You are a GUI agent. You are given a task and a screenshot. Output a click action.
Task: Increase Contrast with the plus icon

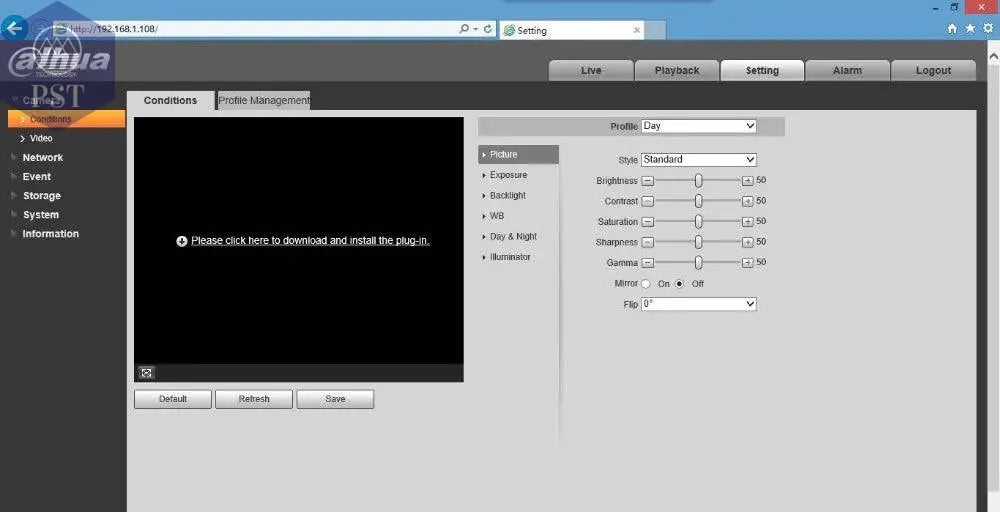tap(747, 201)
